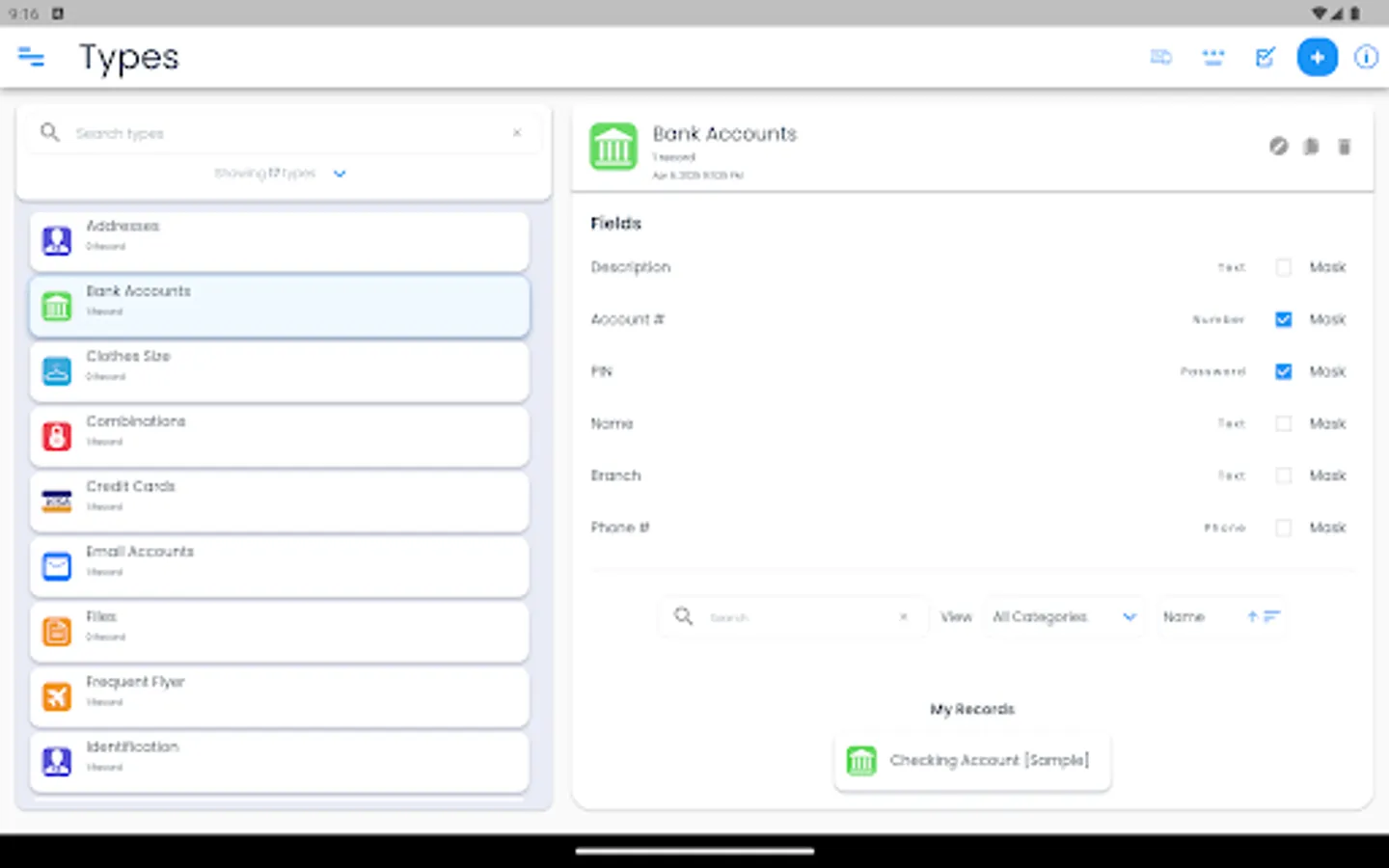The width and height of the screenshot is (1389, 868).
Task: Open the Checking Account [Sample] record
Action: point(971,761)
